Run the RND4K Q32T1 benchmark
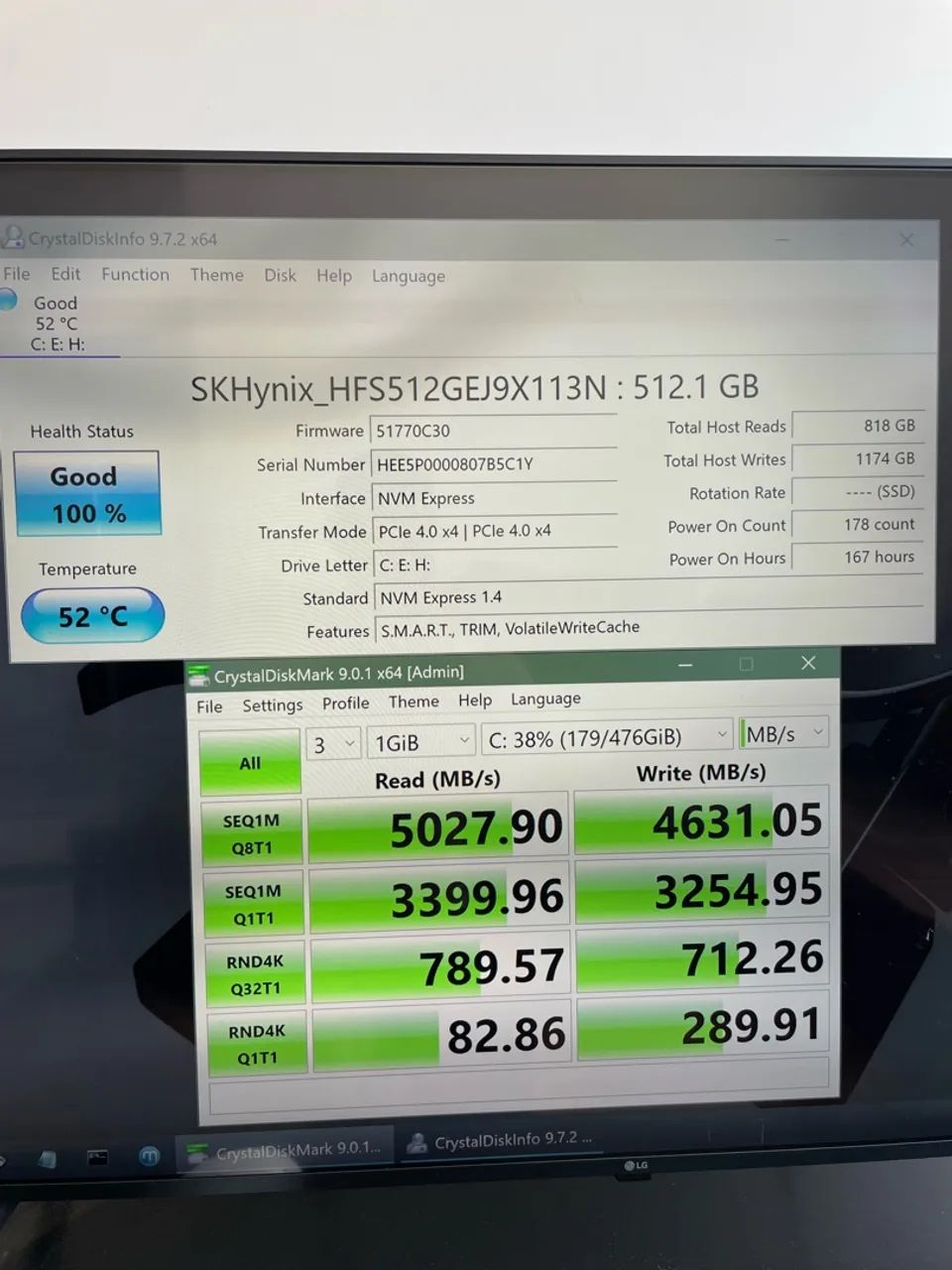The width and height of the screenshot is (952, 1270). pyautogui.click(x=256, y=974)
